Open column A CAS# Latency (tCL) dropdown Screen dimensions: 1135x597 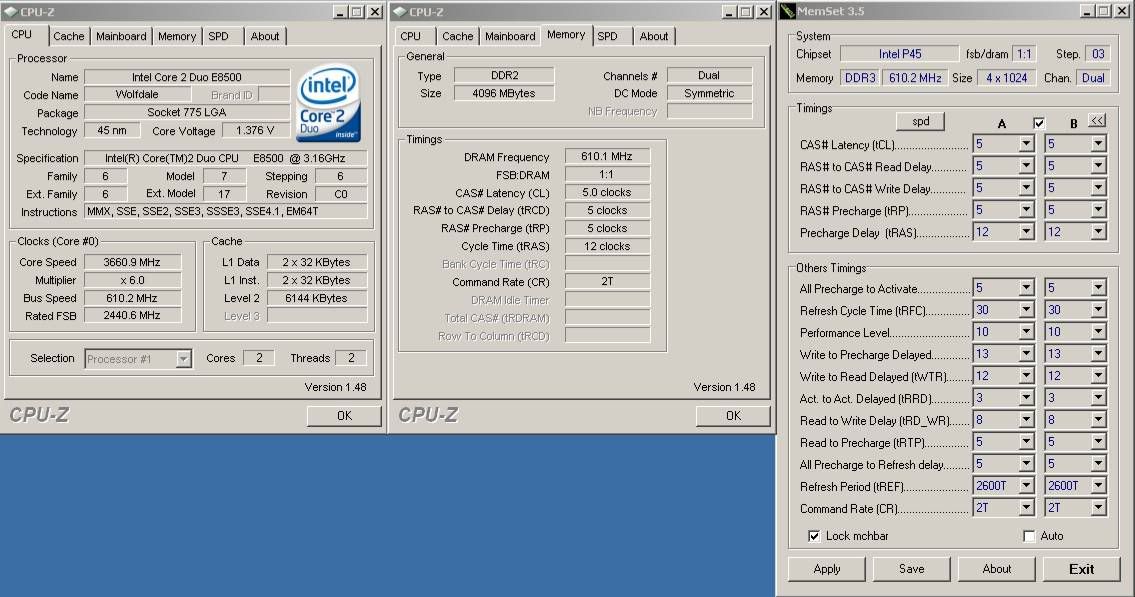(1026, 145)
